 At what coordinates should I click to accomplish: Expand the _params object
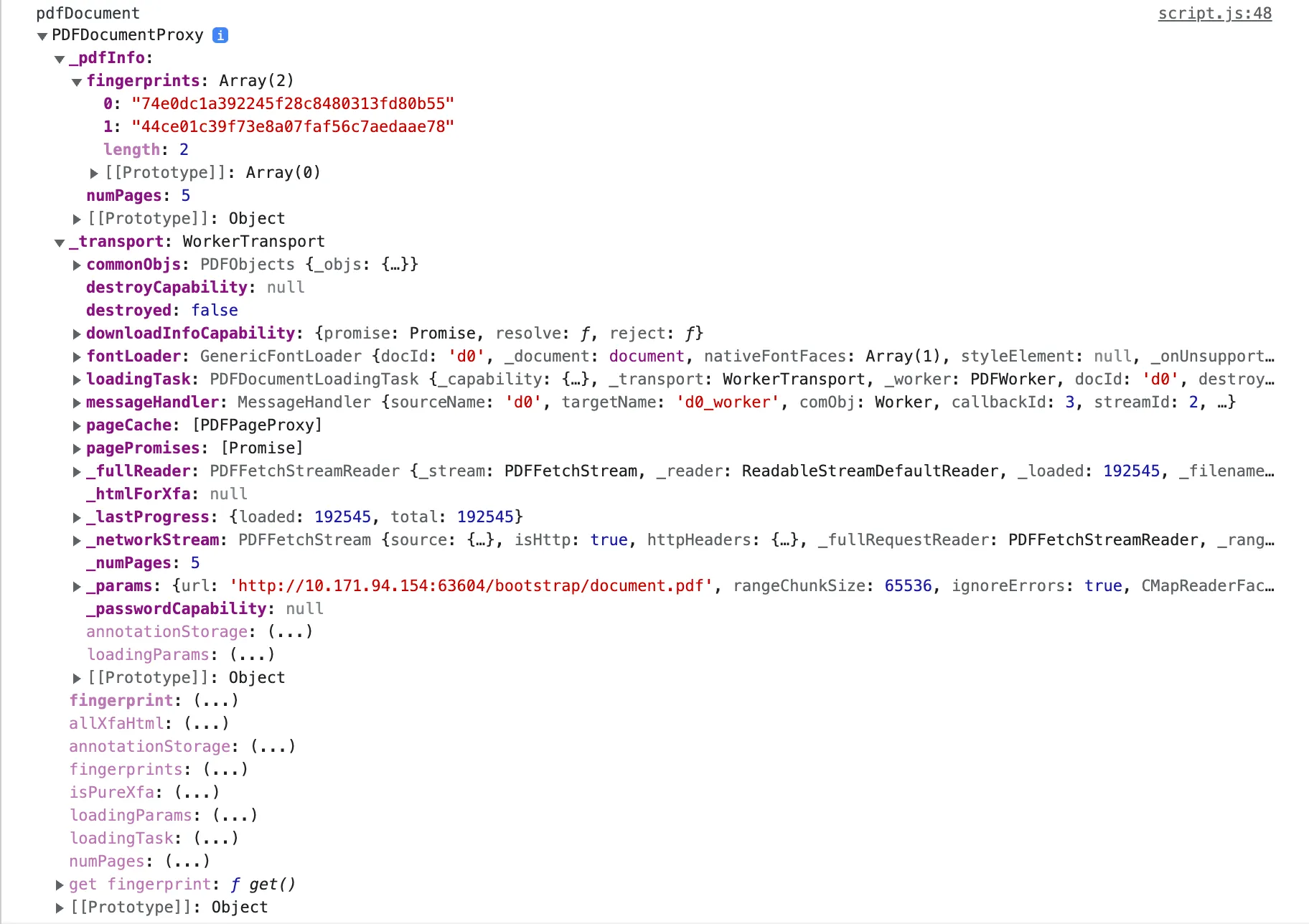(77, 585)
